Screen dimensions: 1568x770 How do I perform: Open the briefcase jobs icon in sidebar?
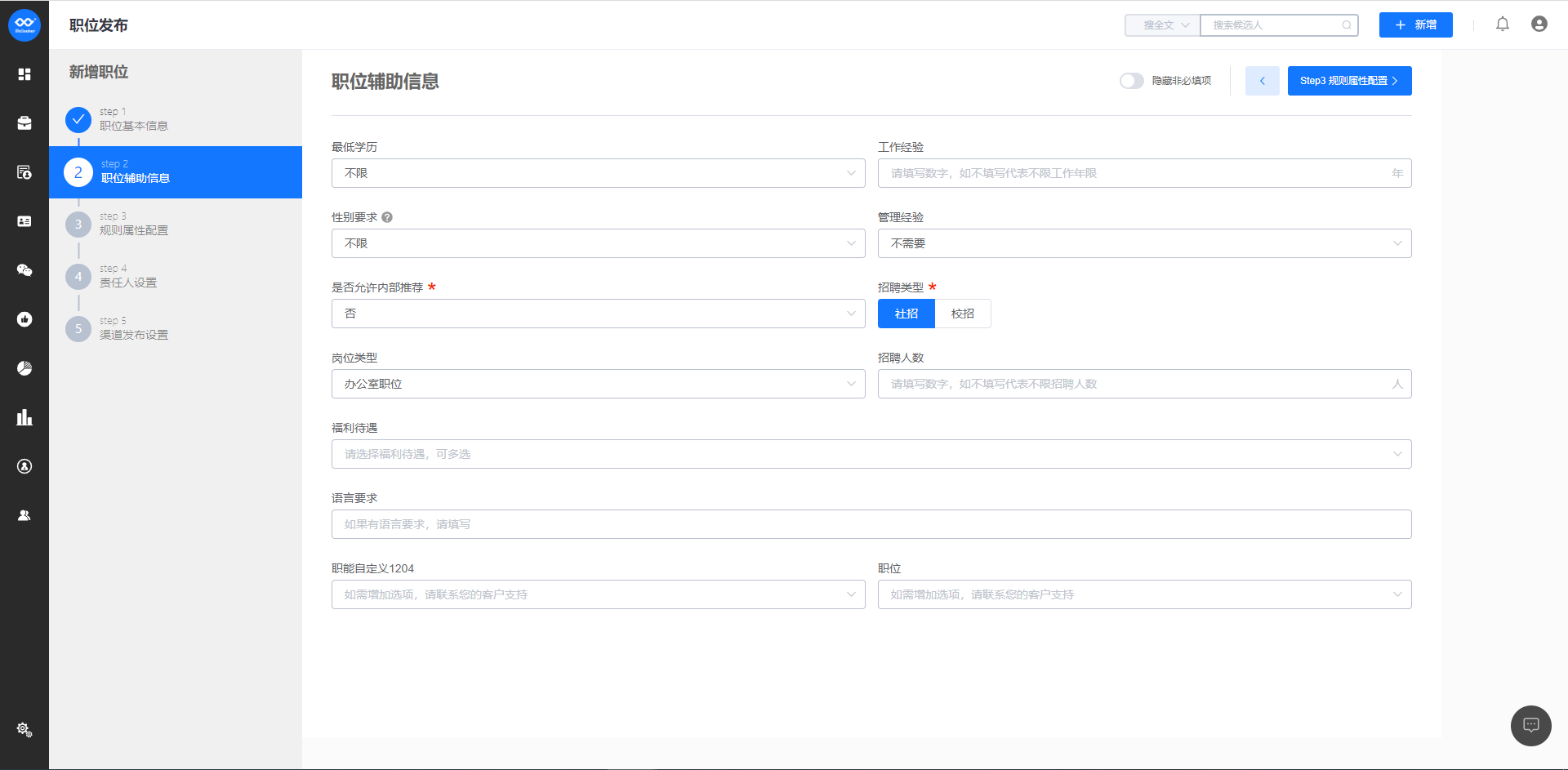pyautogui.click(x=24, y=123)
